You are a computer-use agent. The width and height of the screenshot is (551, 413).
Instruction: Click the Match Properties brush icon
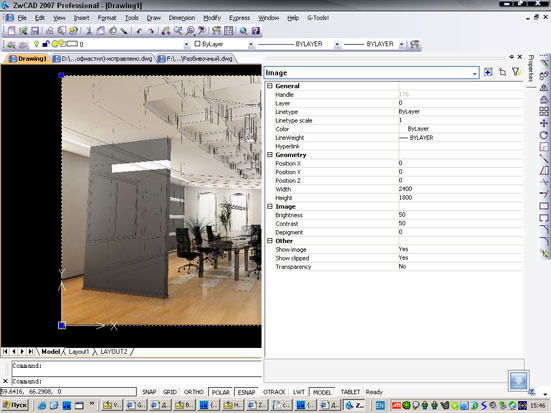click(124, 31)
